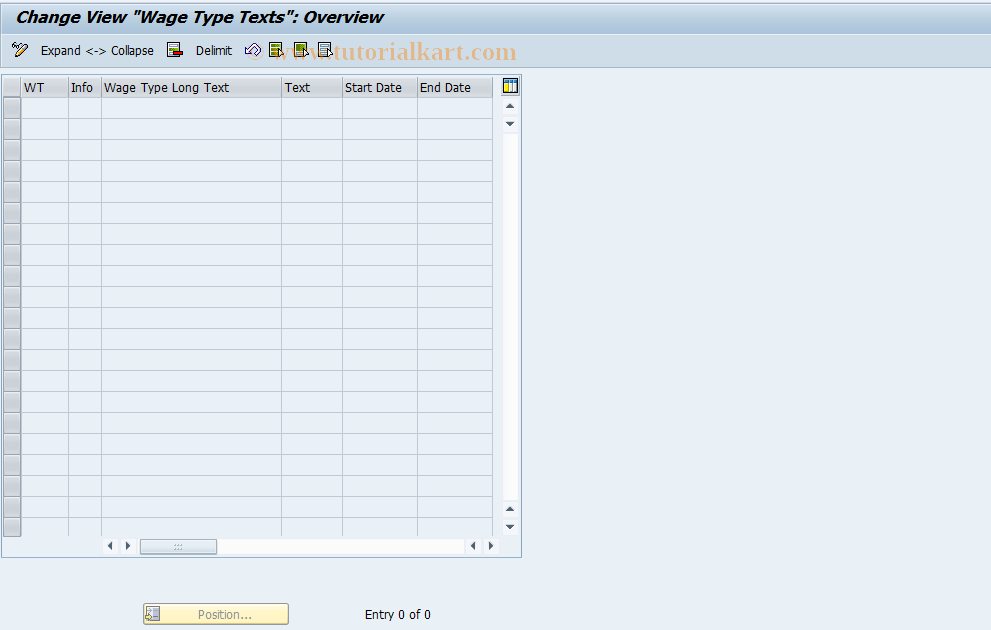Click the first Start Date cell
The width and height of the screenshot is (991, 630).
point(380,108)
